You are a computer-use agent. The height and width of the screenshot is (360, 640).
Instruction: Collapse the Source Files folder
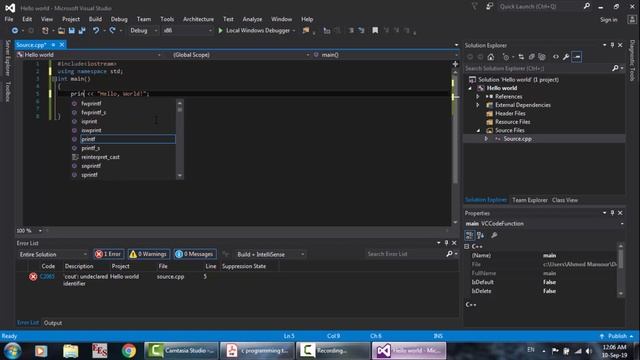pos(478,131)
